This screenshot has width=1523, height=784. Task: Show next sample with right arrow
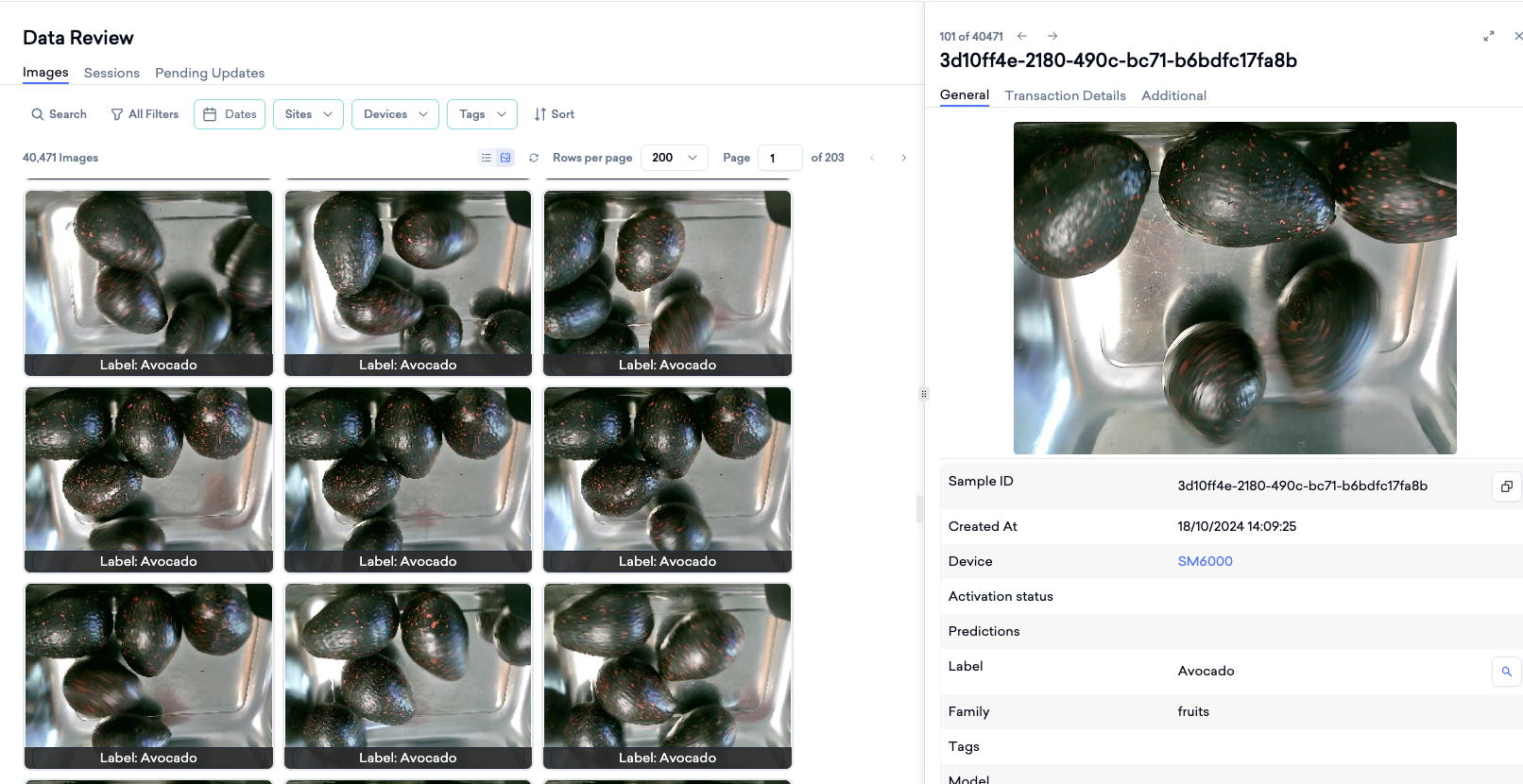pos(1052,36)
